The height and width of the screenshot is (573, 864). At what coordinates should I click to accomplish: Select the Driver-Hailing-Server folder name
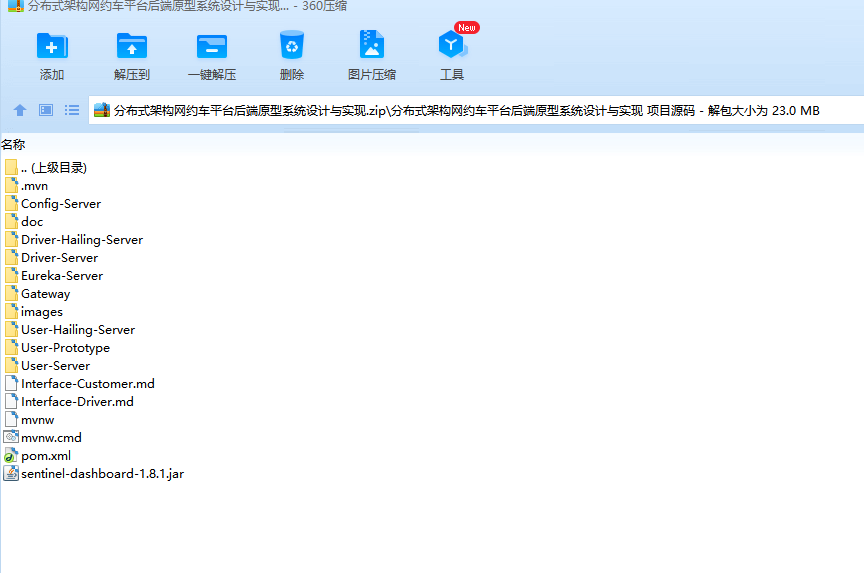pyautogui.click(x=82, y=240)
